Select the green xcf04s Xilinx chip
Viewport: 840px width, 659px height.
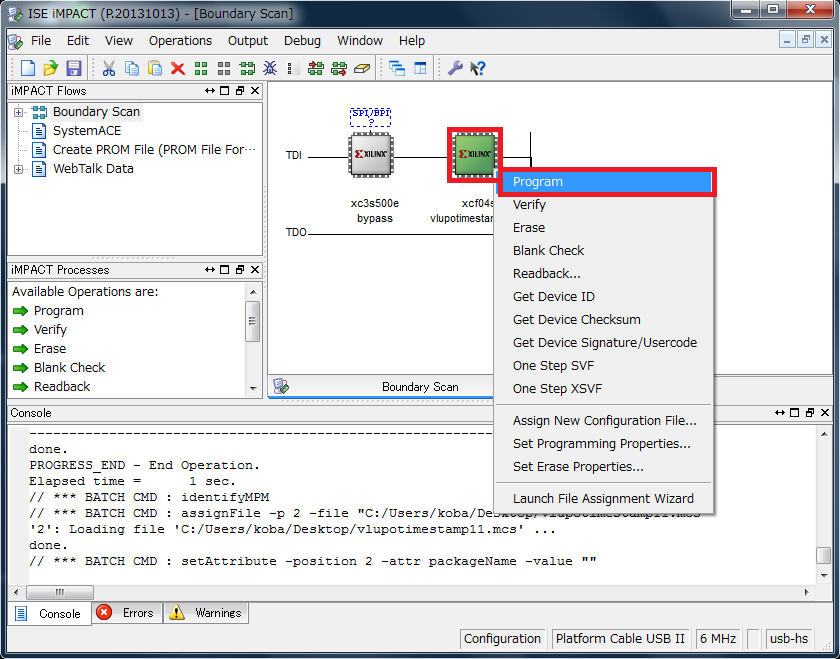(x=475, y=155)
